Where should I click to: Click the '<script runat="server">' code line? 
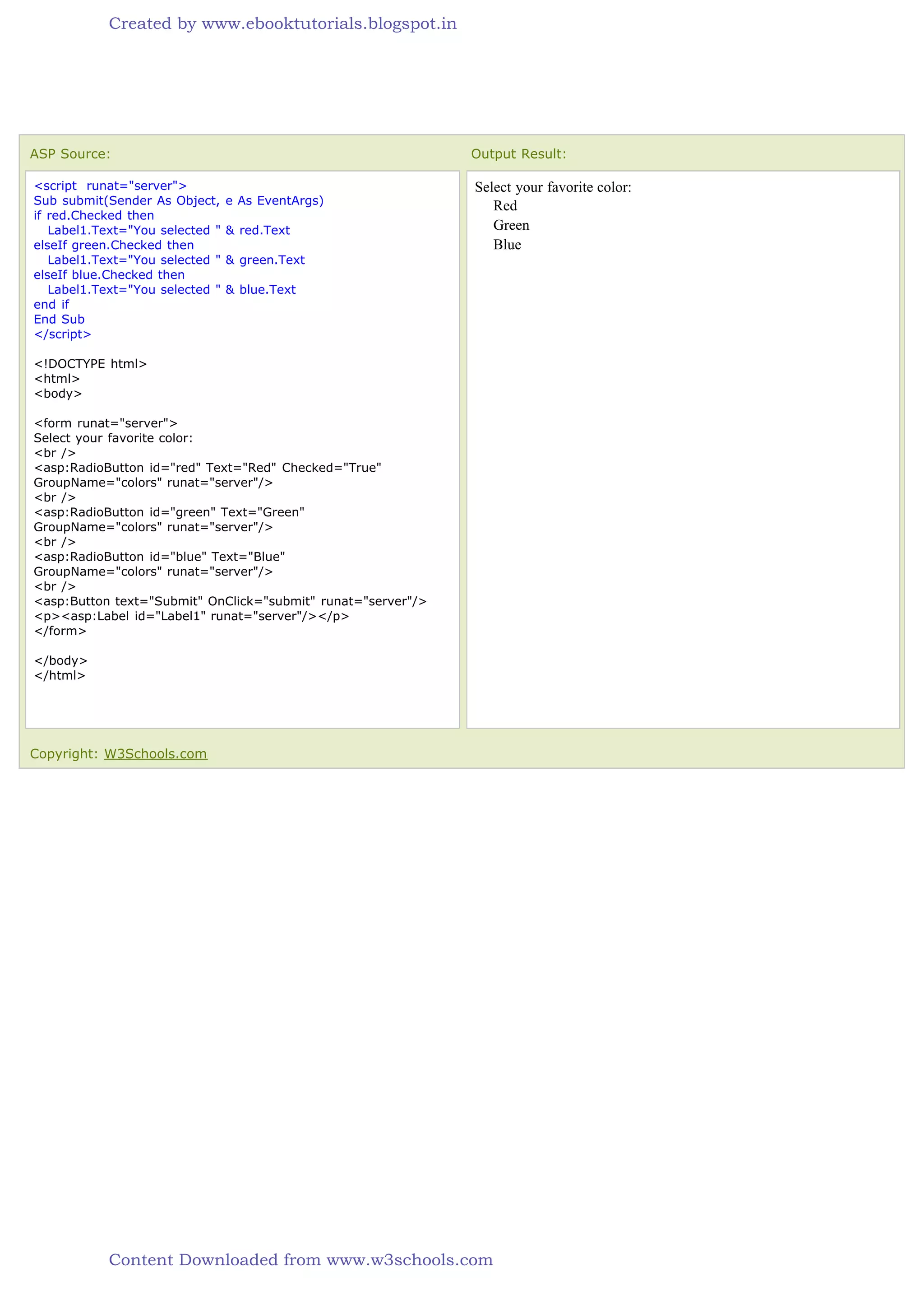point(111,186)
